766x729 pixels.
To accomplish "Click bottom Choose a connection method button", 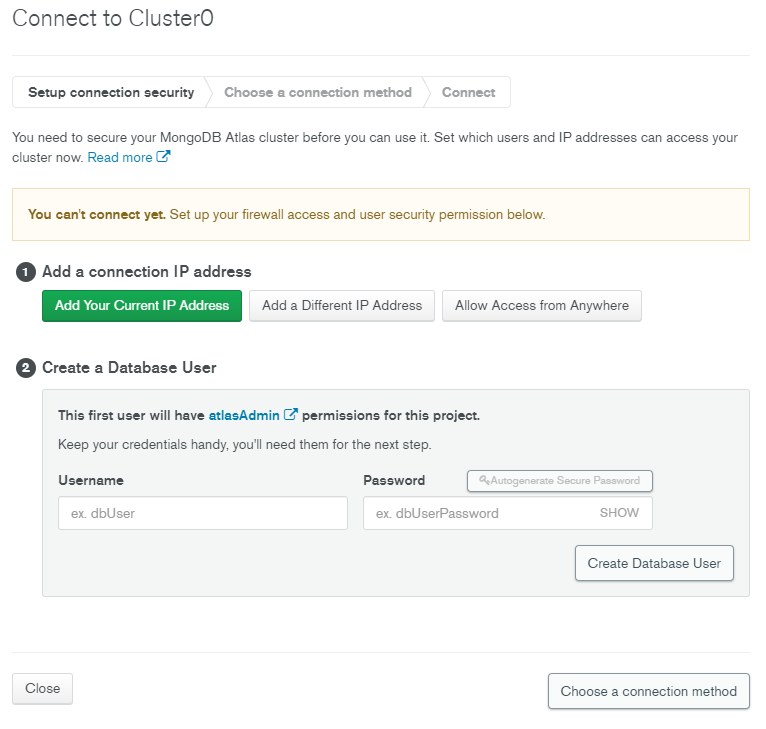I will (649, 691).
